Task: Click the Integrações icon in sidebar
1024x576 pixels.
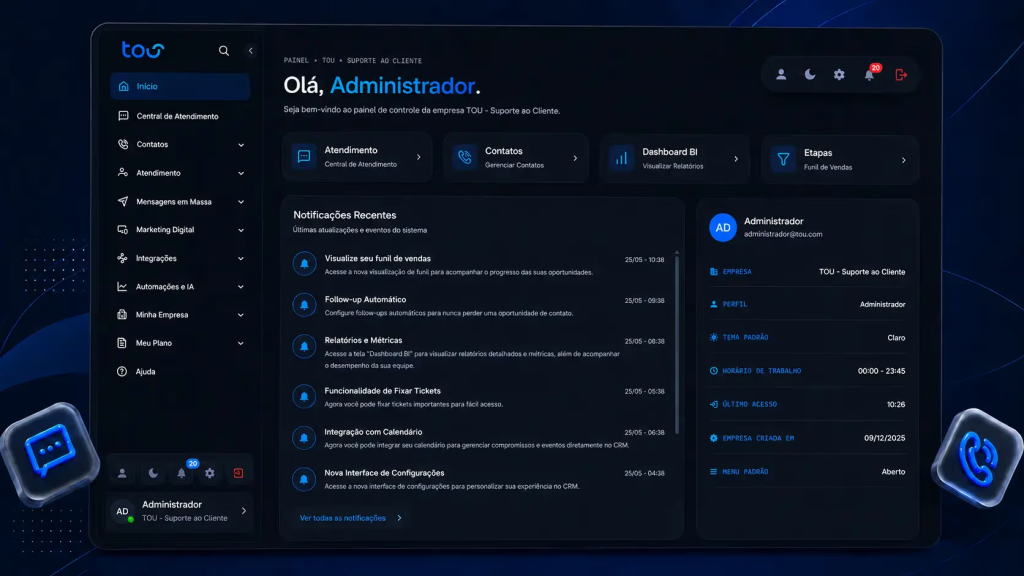Action: click(x=122, y=258)
